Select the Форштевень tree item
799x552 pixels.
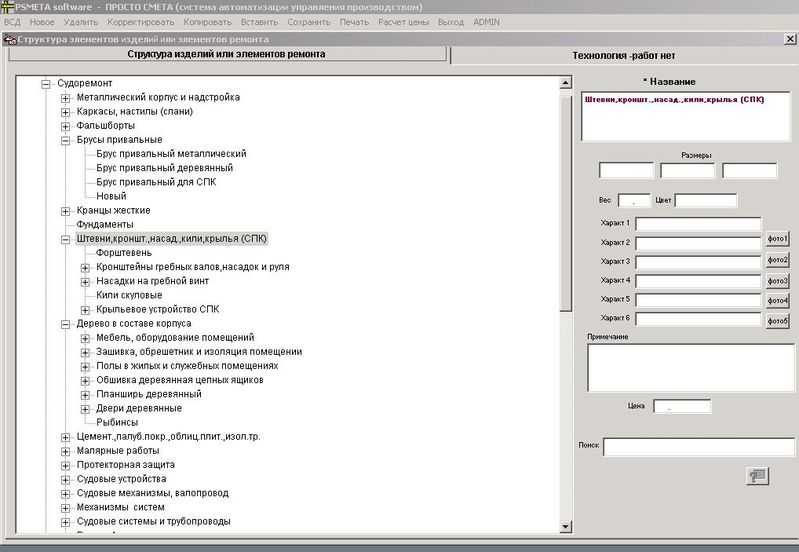pyautogui.click(x=124, y=254)
